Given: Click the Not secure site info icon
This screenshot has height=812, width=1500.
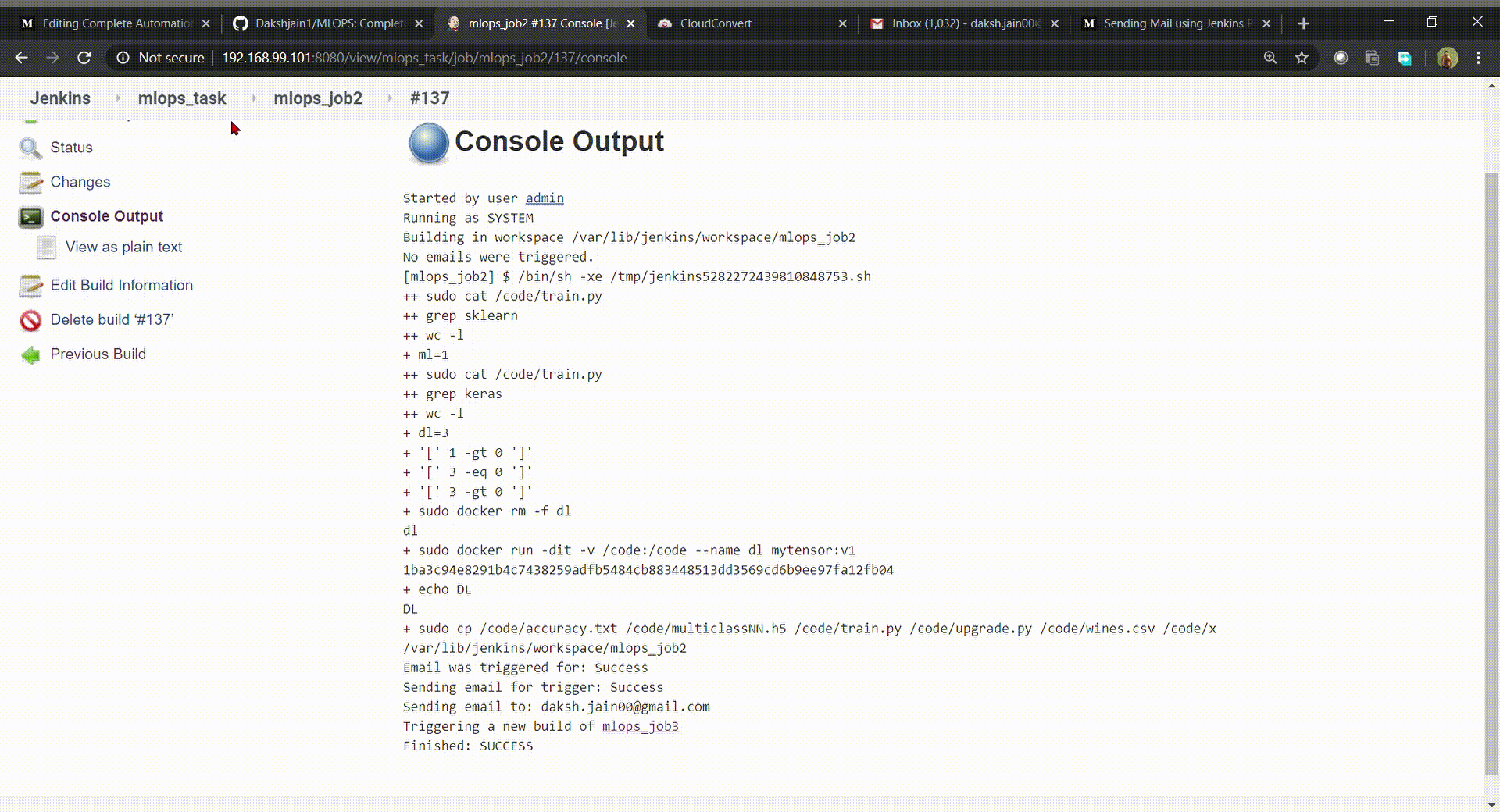Looking at the screenshot, I should (123, 58).
